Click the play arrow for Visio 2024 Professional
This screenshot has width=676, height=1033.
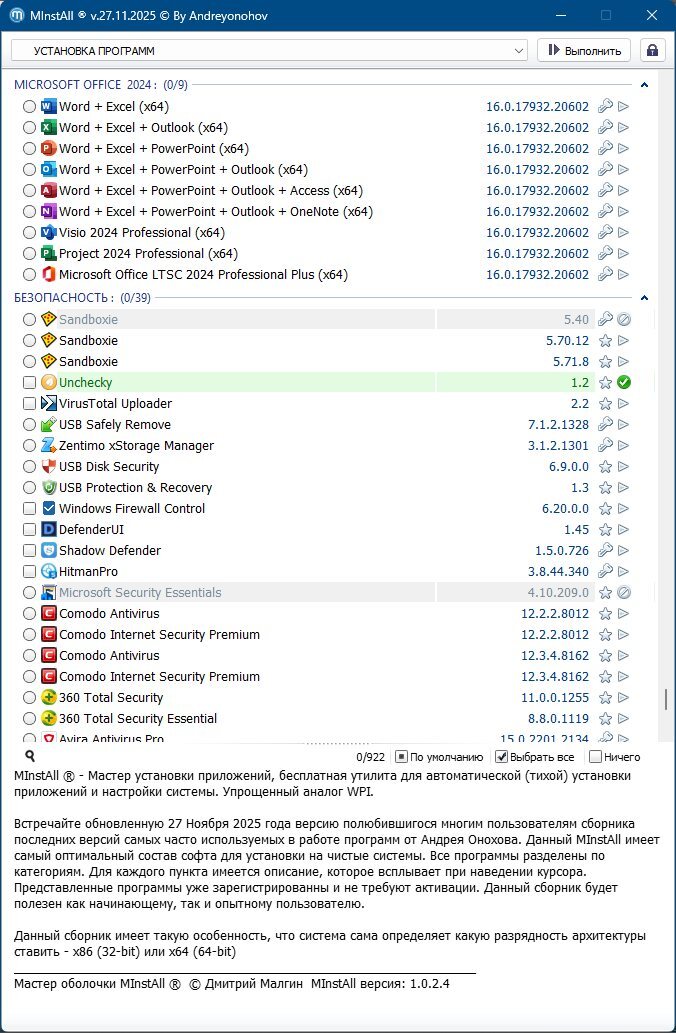tap(624, 233)
